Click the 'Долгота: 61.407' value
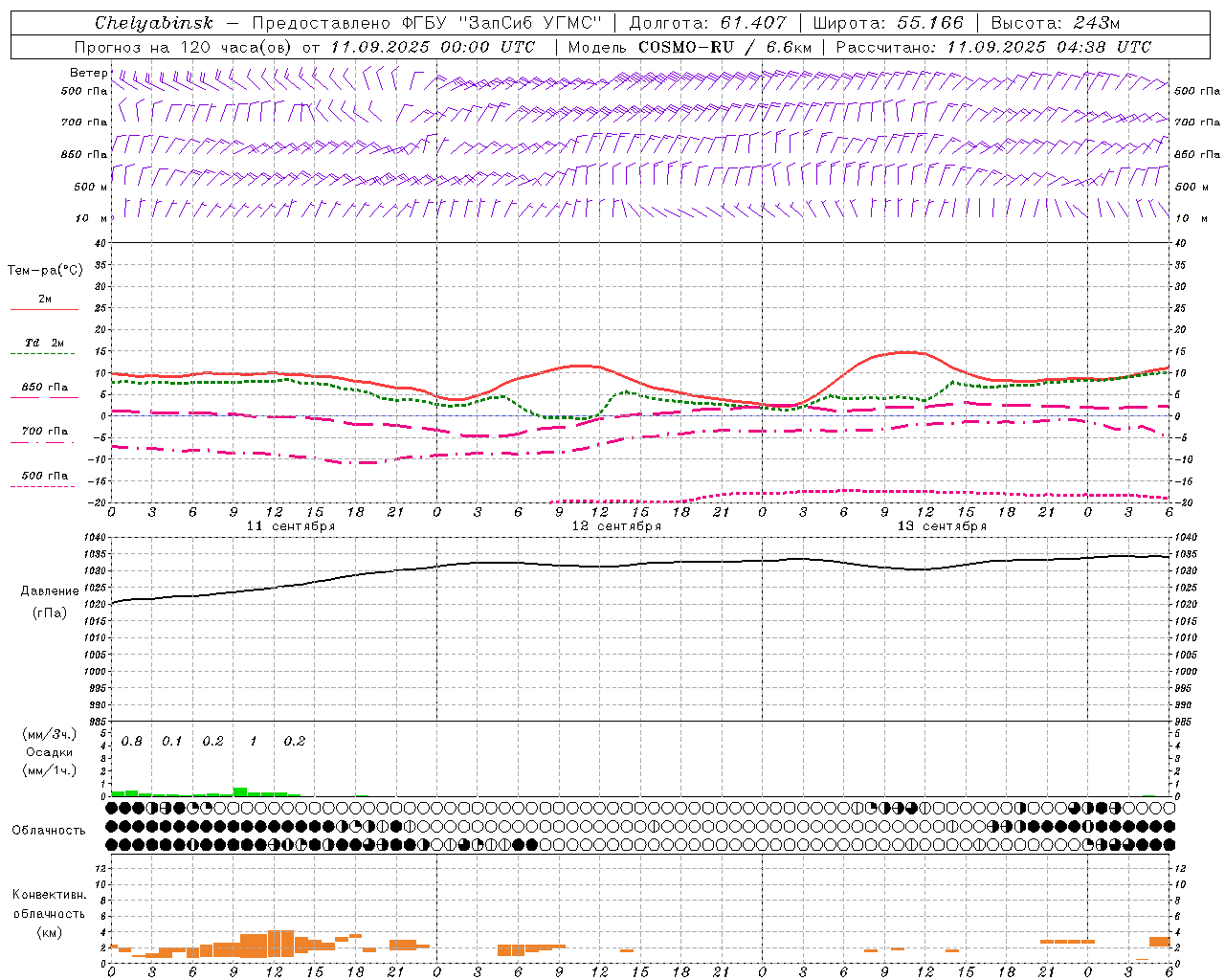Screen dimensions: 1225x980 click(x=707, y=23)
